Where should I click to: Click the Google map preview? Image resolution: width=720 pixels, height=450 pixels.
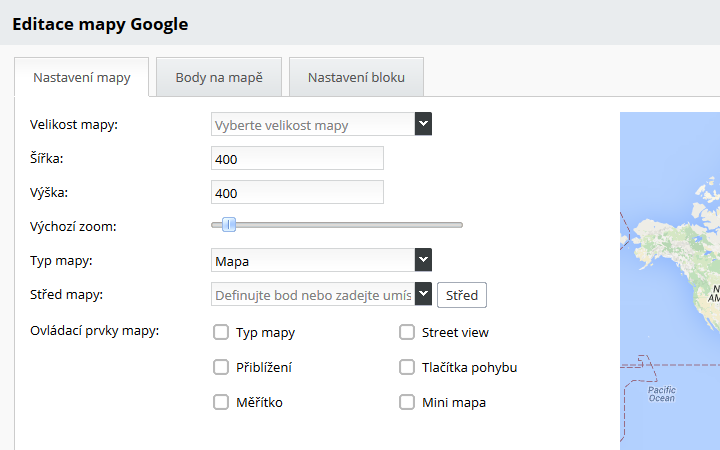[x=670, y=281]
